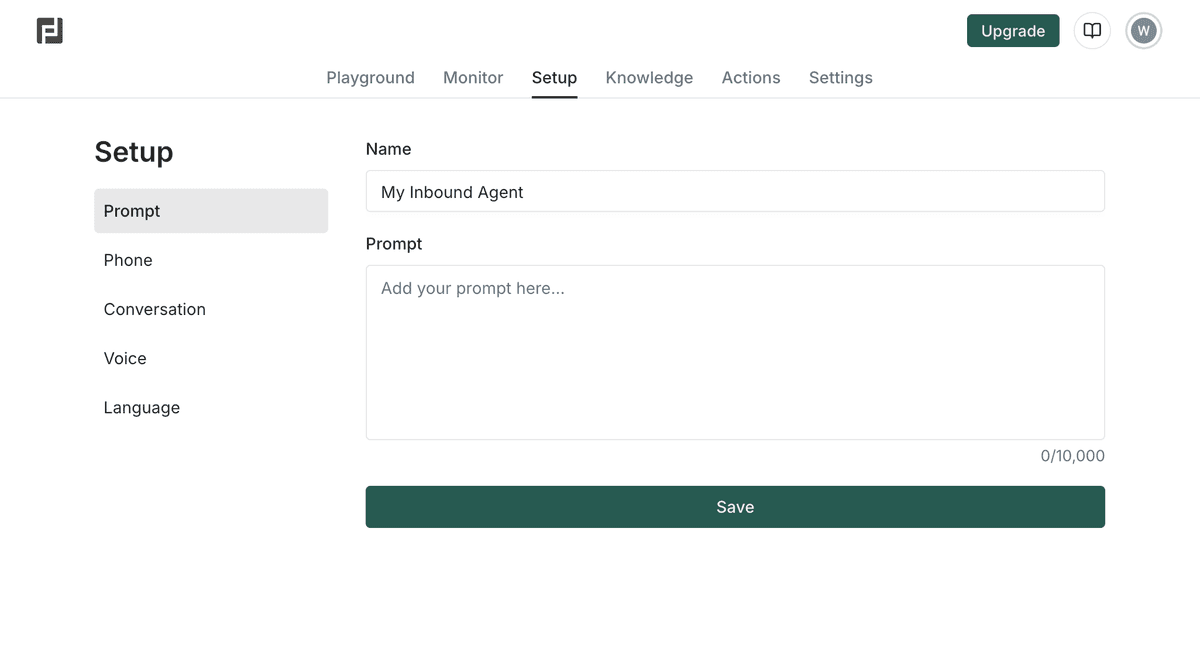Navigate to the Settings tab
This screenshot has height=661, width=1200.
click(840, 77)
